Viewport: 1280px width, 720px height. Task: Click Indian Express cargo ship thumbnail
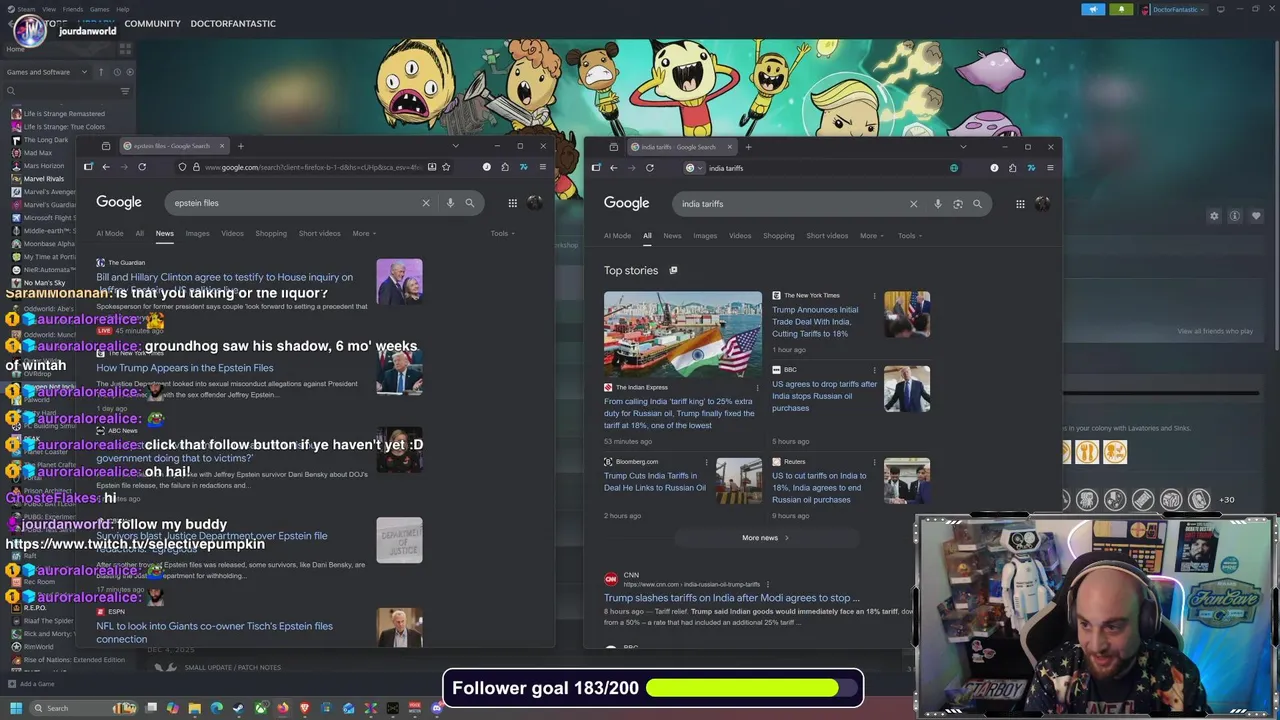[683, 335]
